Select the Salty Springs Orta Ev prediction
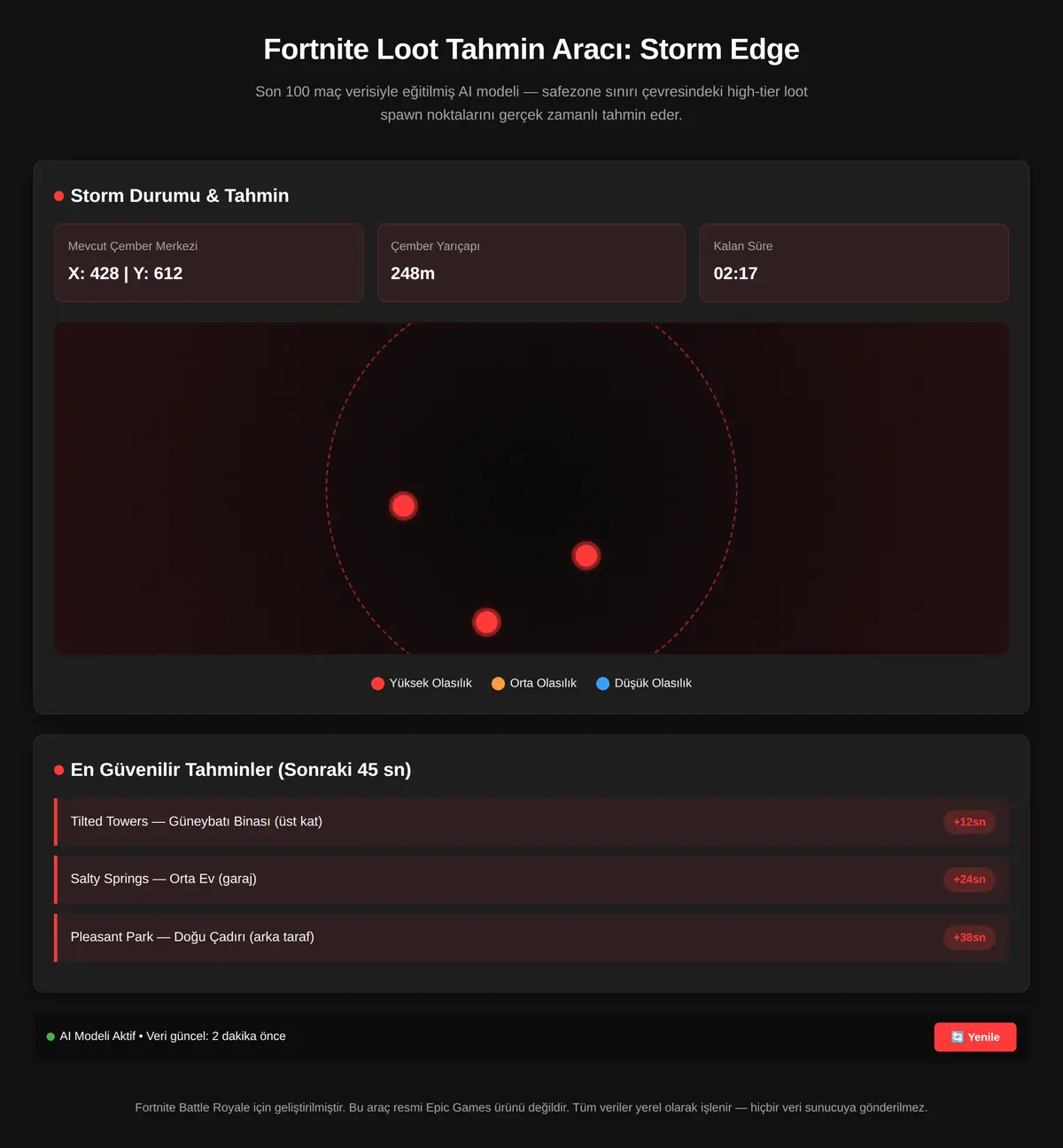 (531, 880)
